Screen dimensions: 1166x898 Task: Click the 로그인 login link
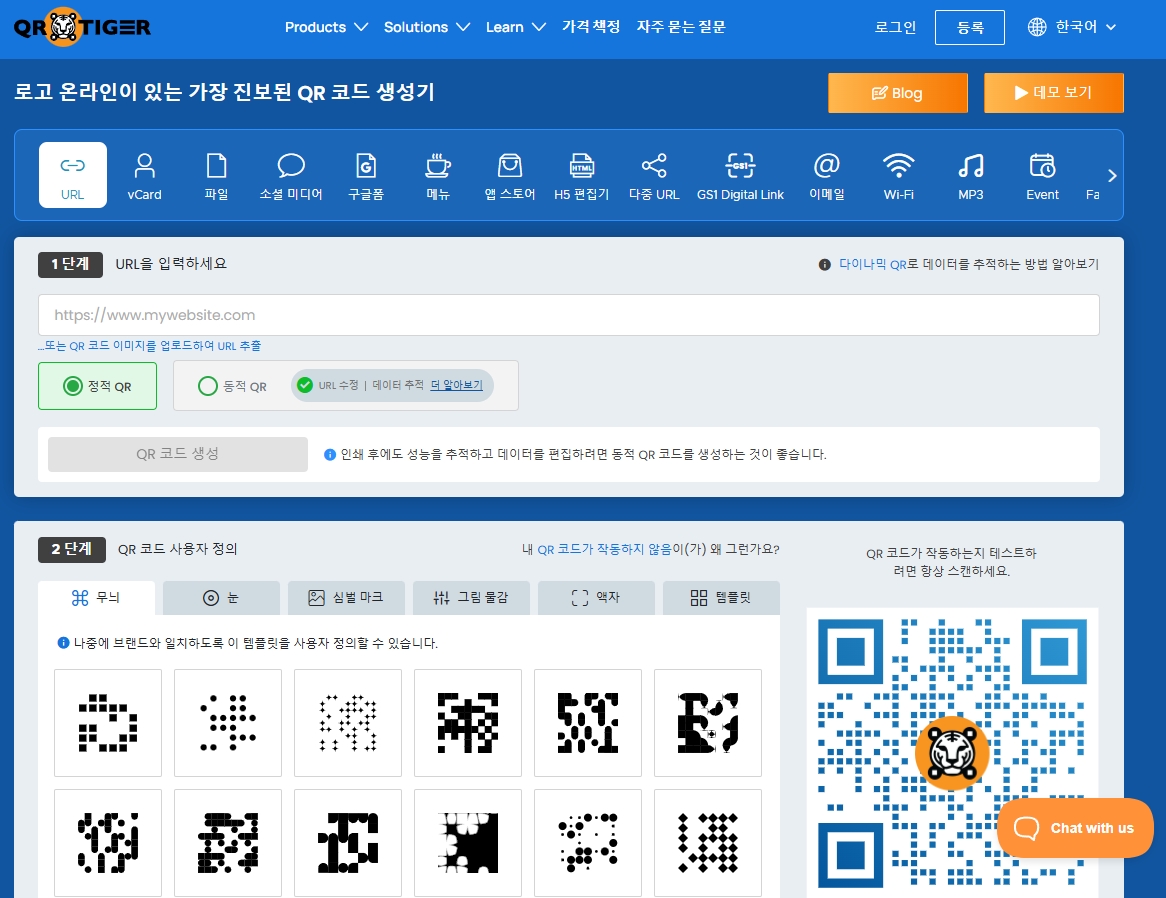point(895,27)
